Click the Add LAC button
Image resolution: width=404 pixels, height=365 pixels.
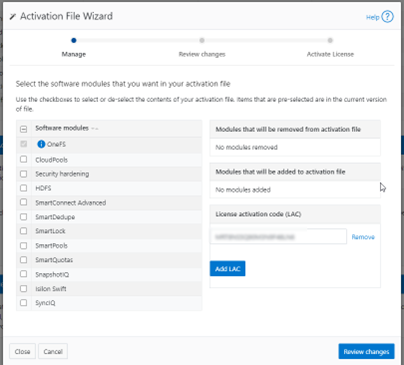(x=228, y=269)
